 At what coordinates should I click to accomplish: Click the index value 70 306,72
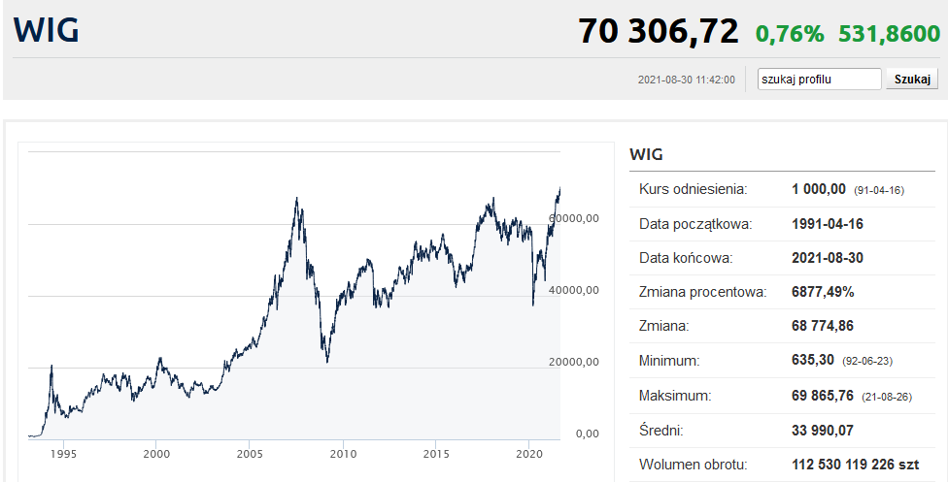tap(658, 31)
